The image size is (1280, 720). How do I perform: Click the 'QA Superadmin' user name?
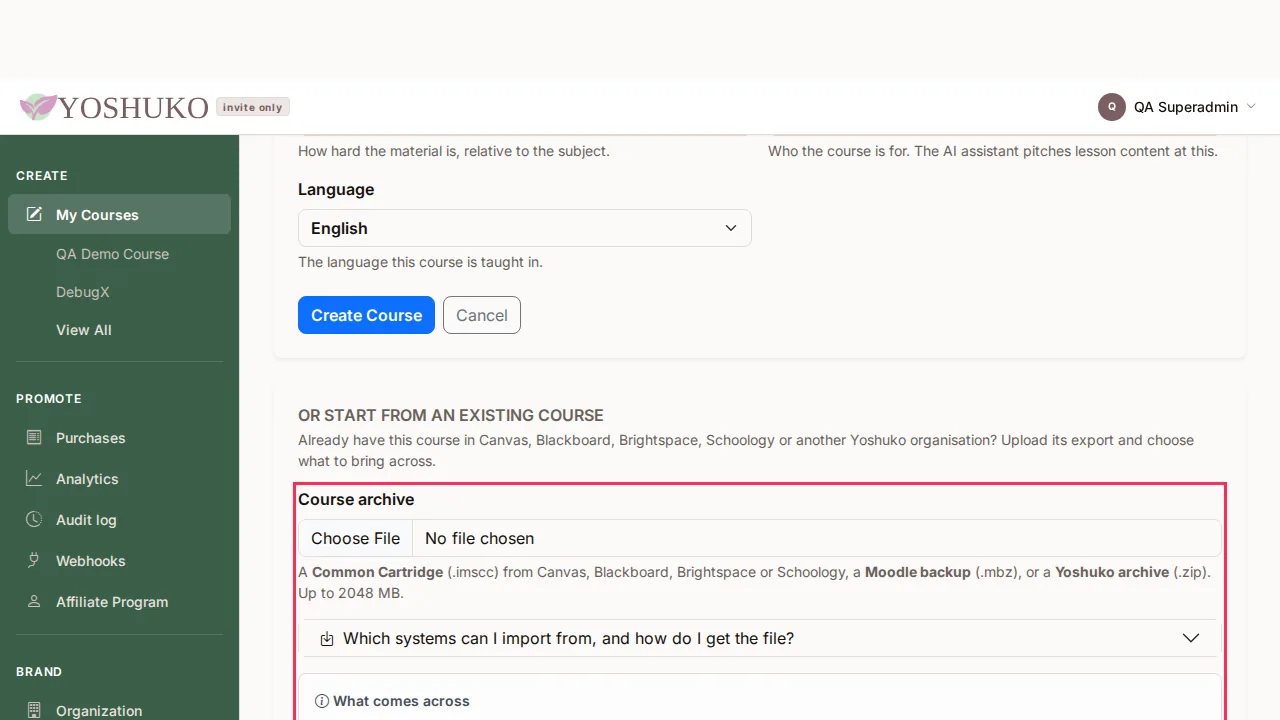[1186, 107]
